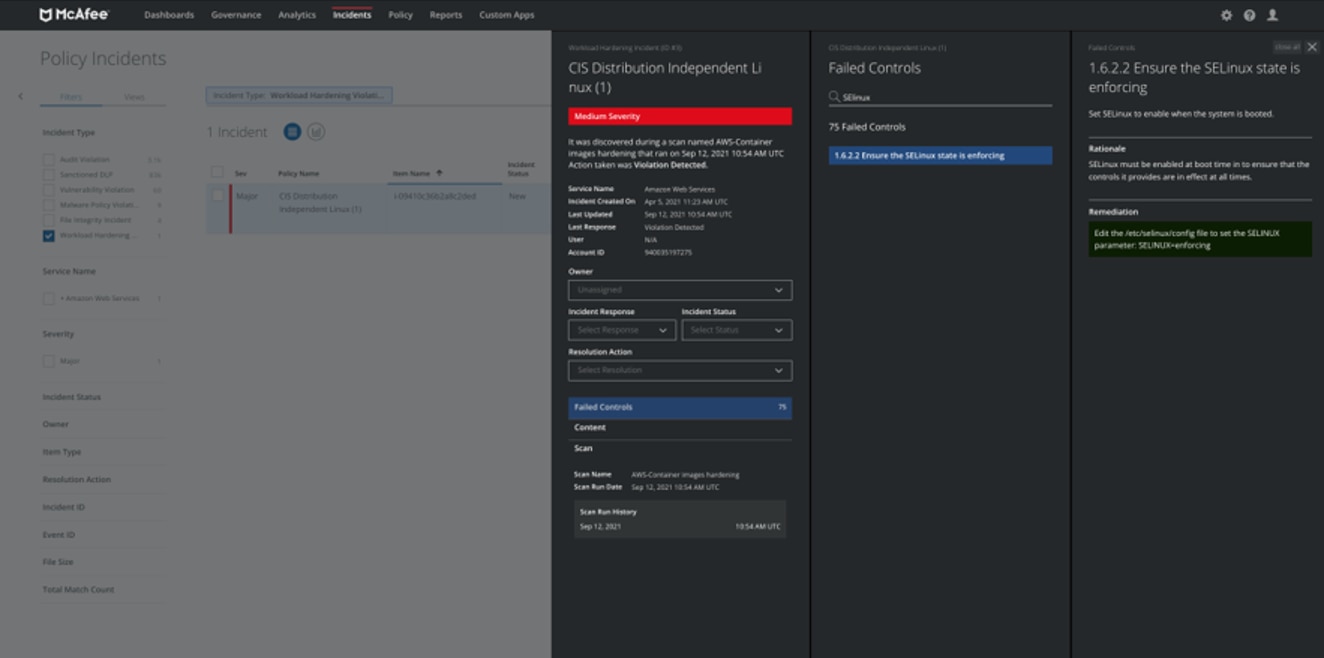Toggle the Amazon Web Services checkbox

pyautogui.click(x=48, y=299)
